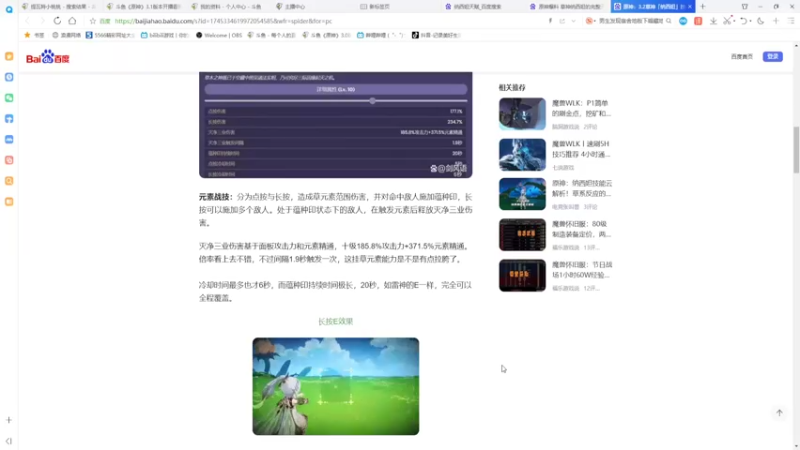This screenshot has width=800, height=450.
Task: Open the 魔兽WLK P1 recommended article thumbnail
Action: click(x=522, y=114)
